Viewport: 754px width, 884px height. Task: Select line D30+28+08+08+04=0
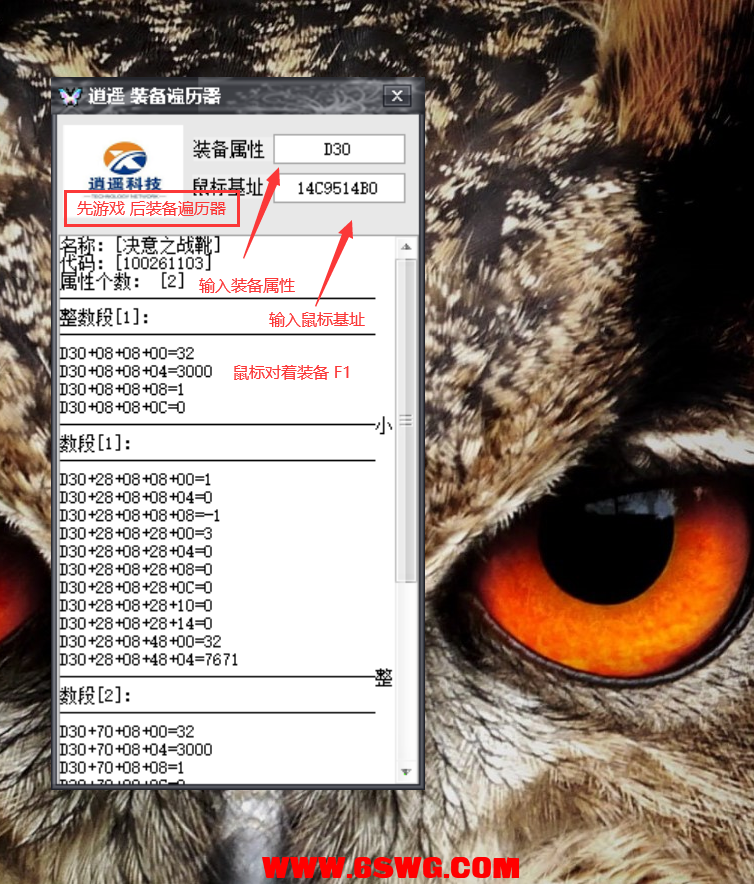click(136, 498)
